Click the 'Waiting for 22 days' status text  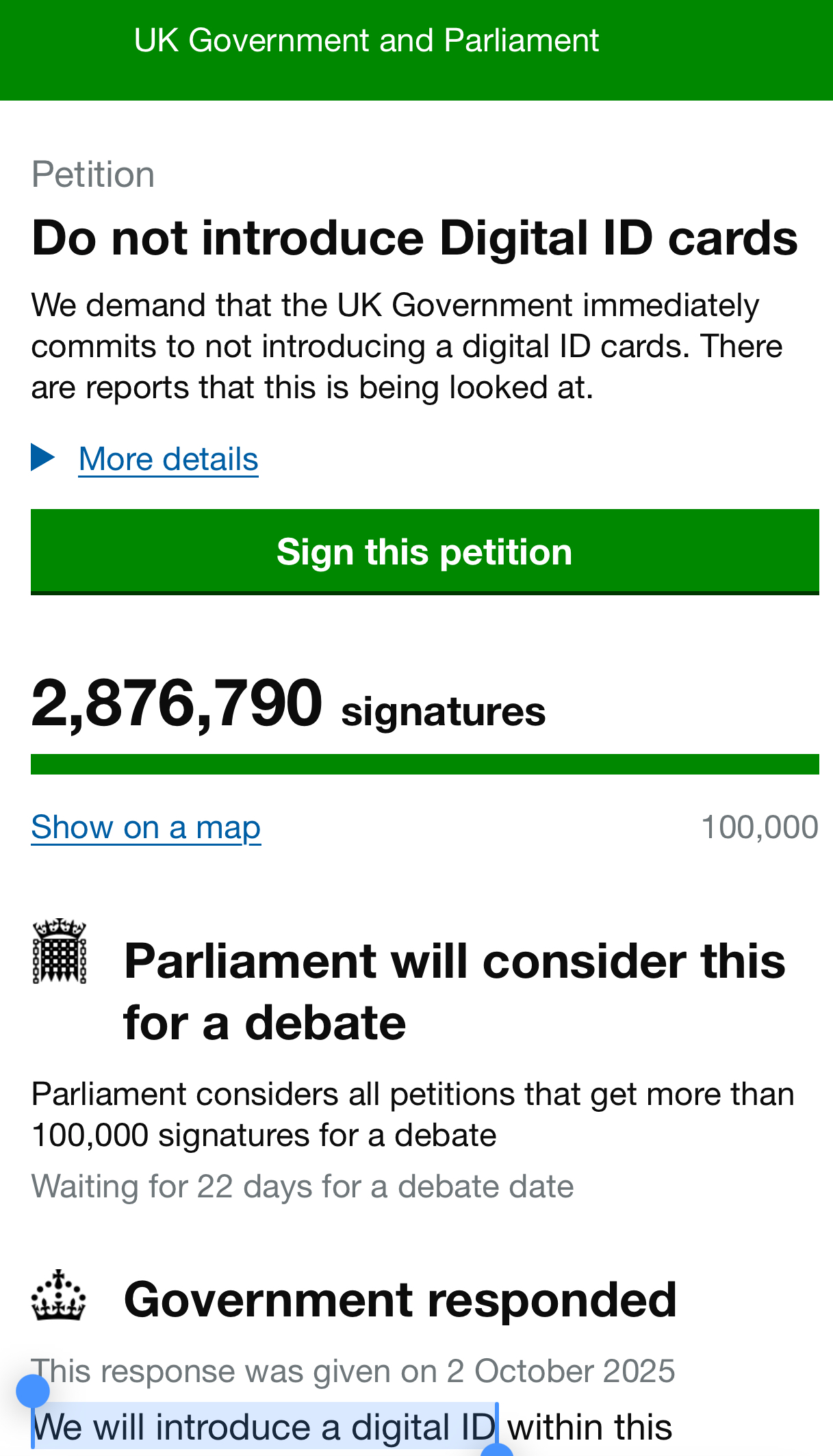pos(302,1186)
